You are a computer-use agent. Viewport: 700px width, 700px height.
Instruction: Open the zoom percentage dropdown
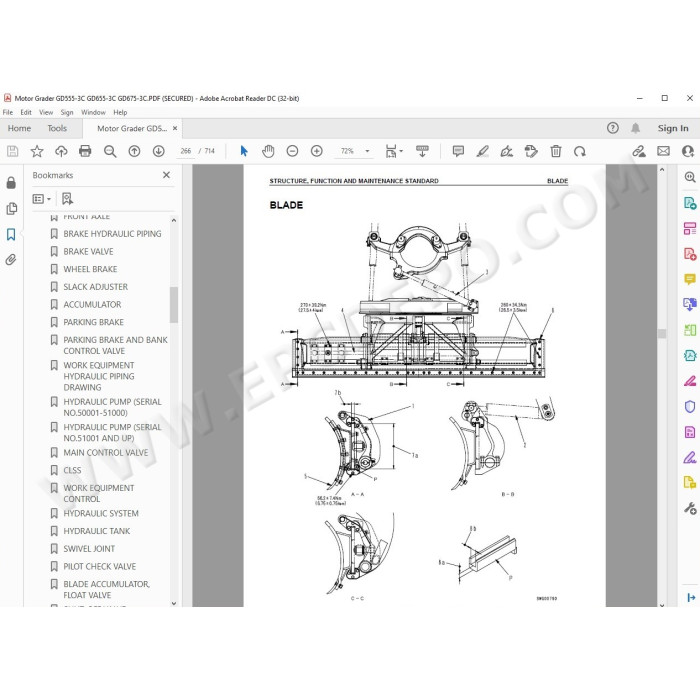[x=367, y=151]
